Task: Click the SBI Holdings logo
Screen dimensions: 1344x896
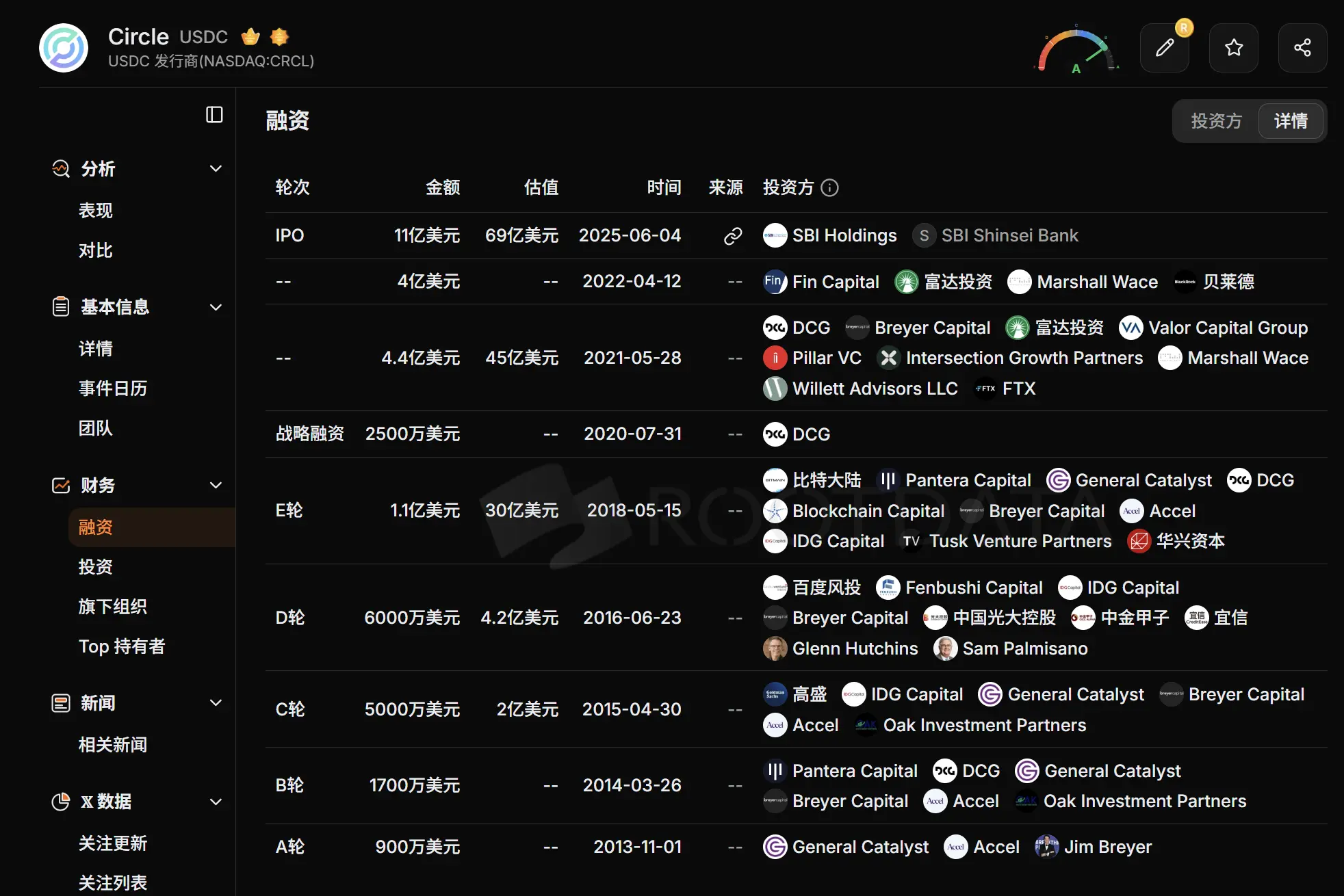Action: pyautogui.click(x=775, y=236)
